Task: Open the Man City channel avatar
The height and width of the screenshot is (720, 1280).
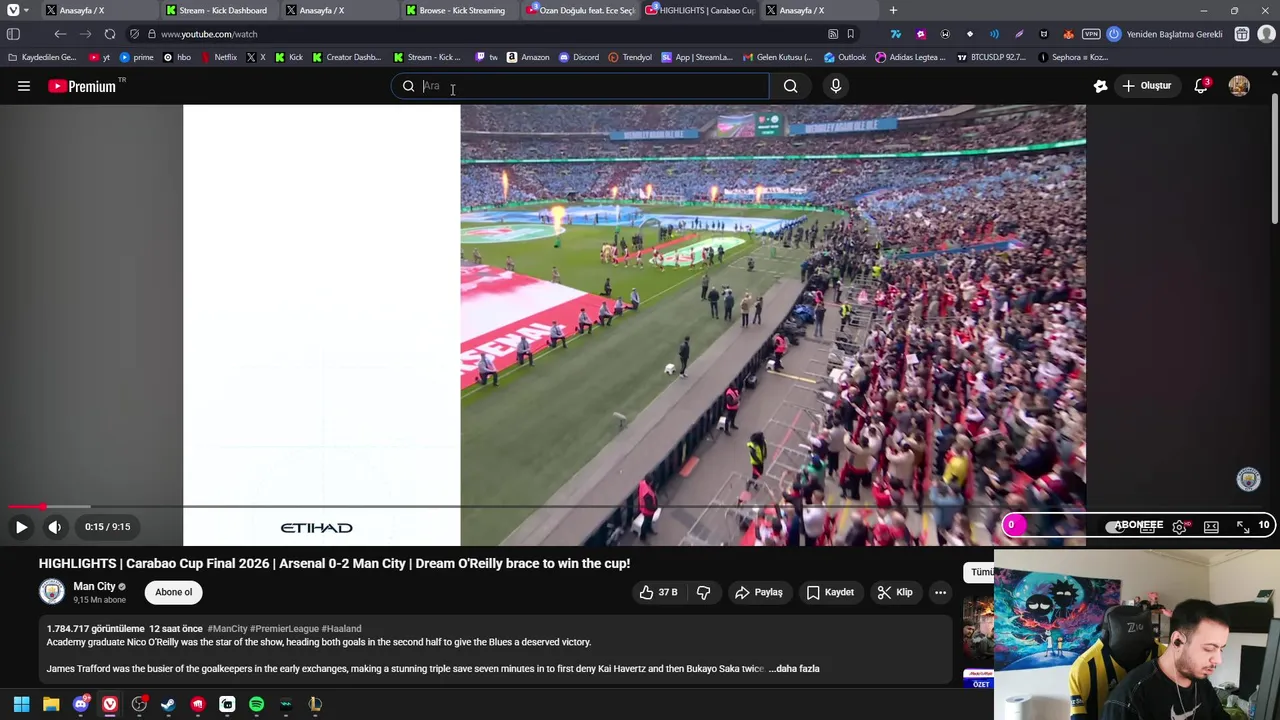Action: pyautogui.click(x=52, y=592)
